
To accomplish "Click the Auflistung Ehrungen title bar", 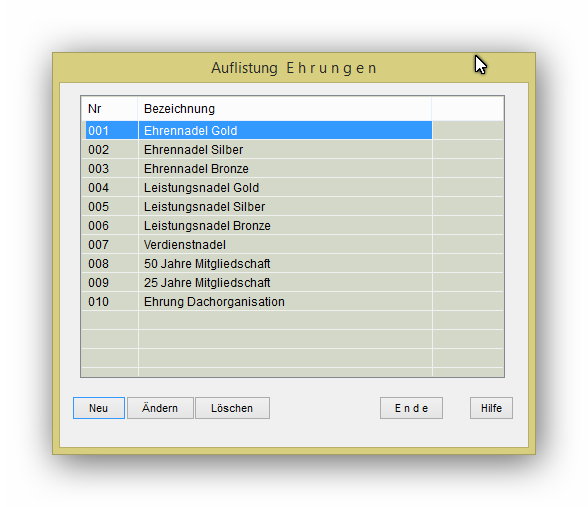I will tap(294, 68).
